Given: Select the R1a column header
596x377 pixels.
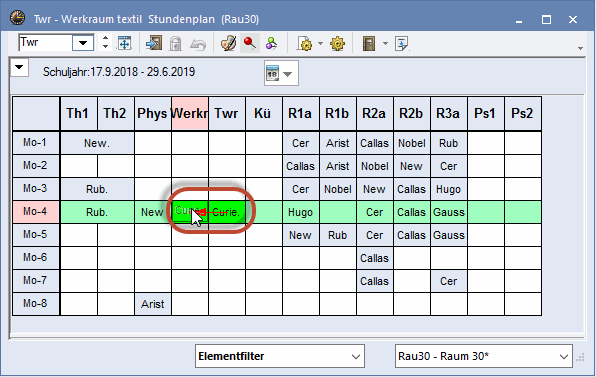Looking at the screenshot, I should [x=300, y=113].
